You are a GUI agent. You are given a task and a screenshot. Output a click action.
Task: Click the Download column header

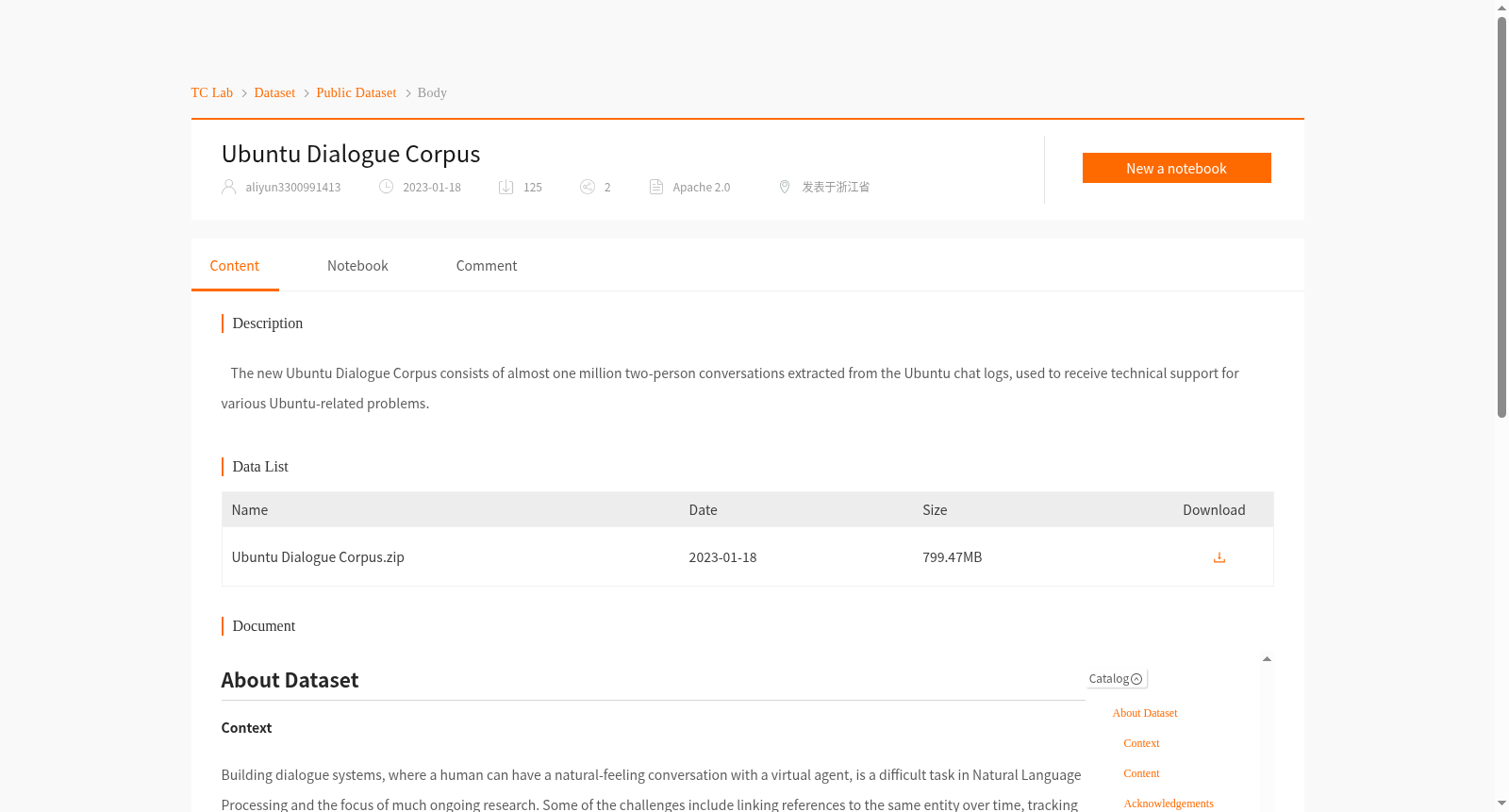[1214, 510]
